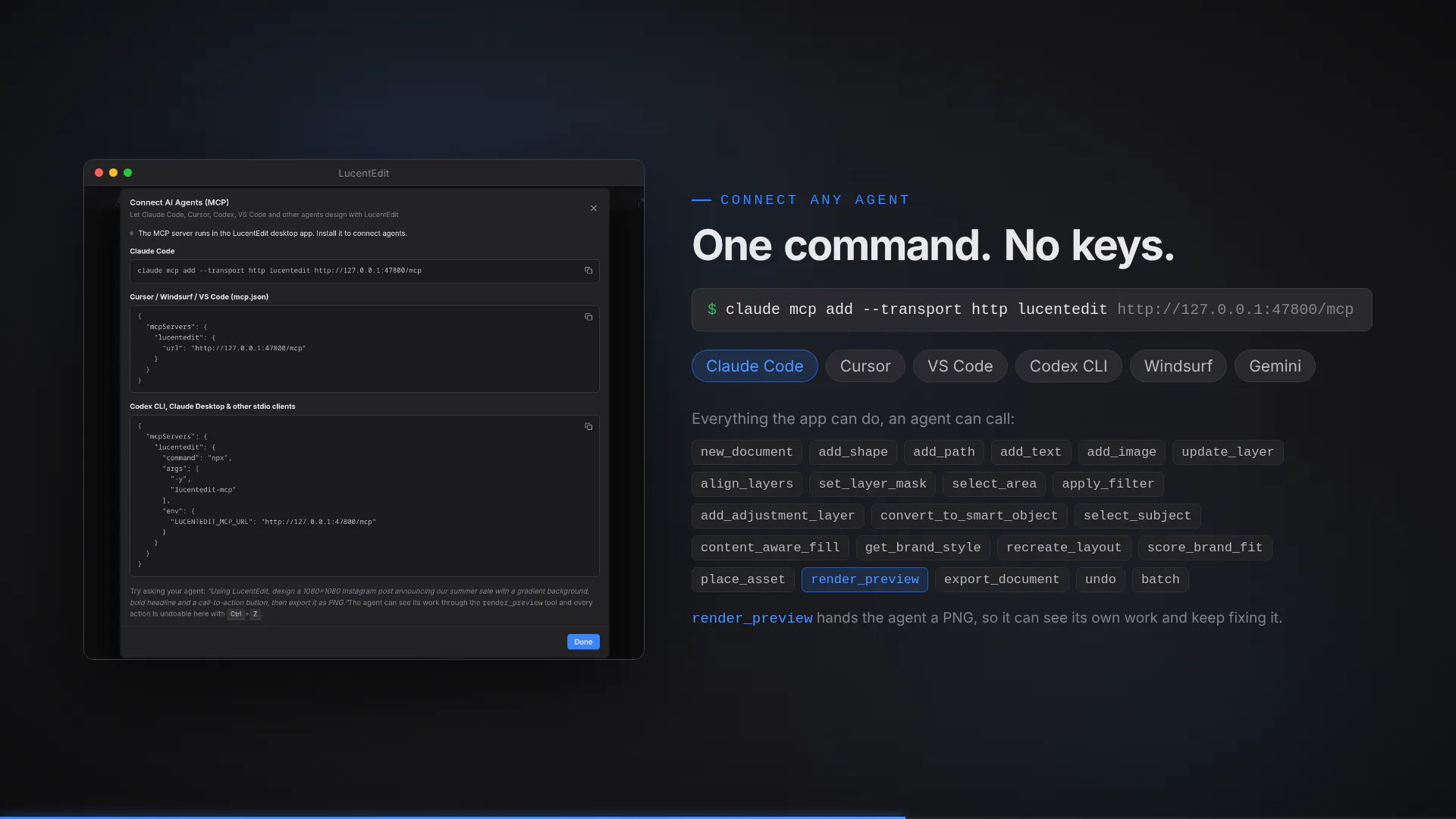Click the add_path tool chip
Image resolution: width=1456 pixels, height=819 pixels.
coord(944,452)
